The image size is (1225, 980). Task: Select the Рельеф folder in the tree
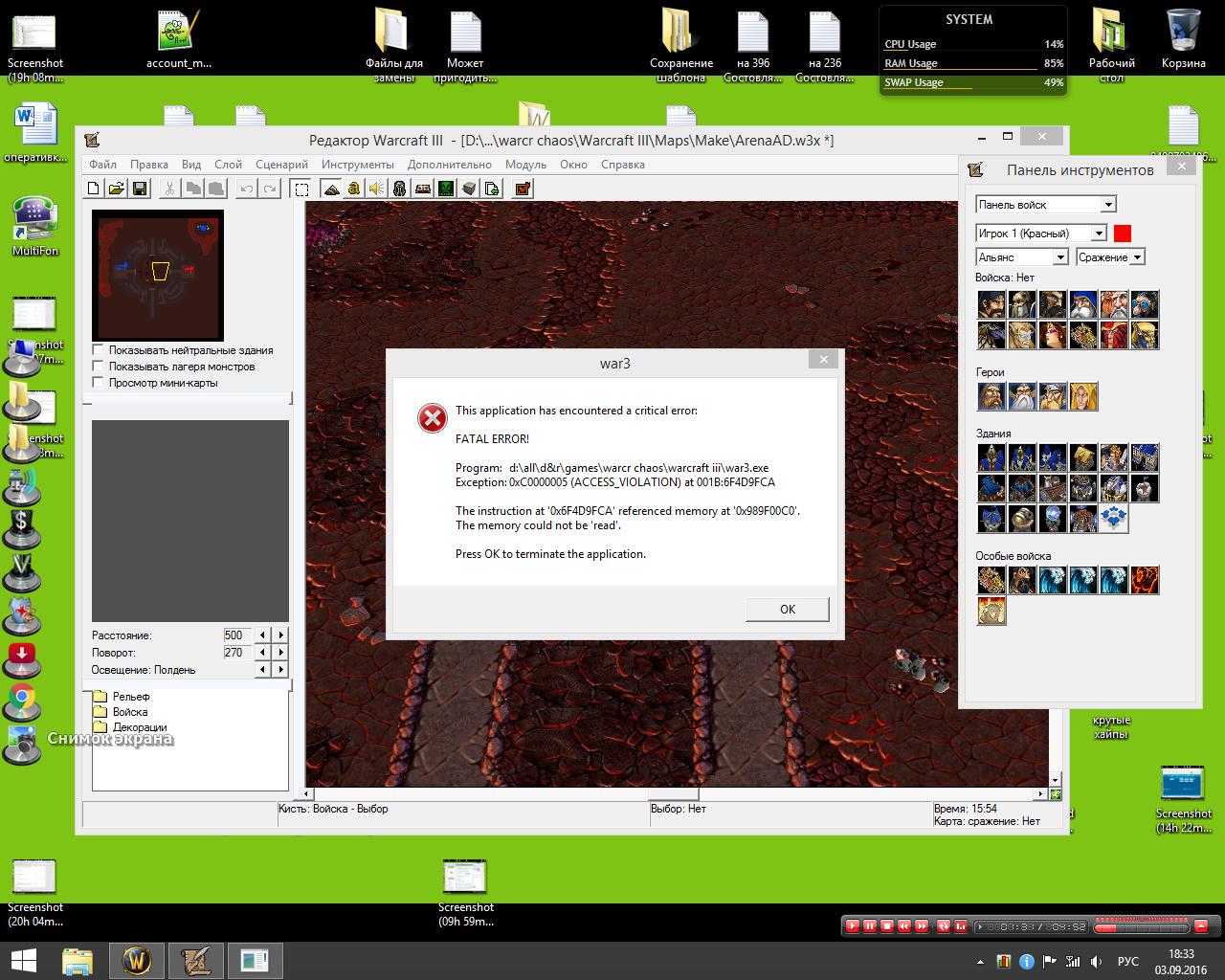tap(122, 697)
